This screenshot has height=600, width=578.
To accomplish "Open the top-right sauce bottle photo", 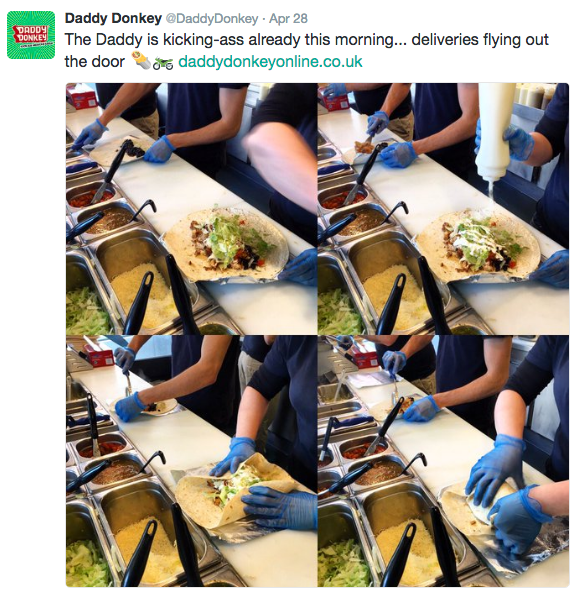I will [x=443, y=209].
